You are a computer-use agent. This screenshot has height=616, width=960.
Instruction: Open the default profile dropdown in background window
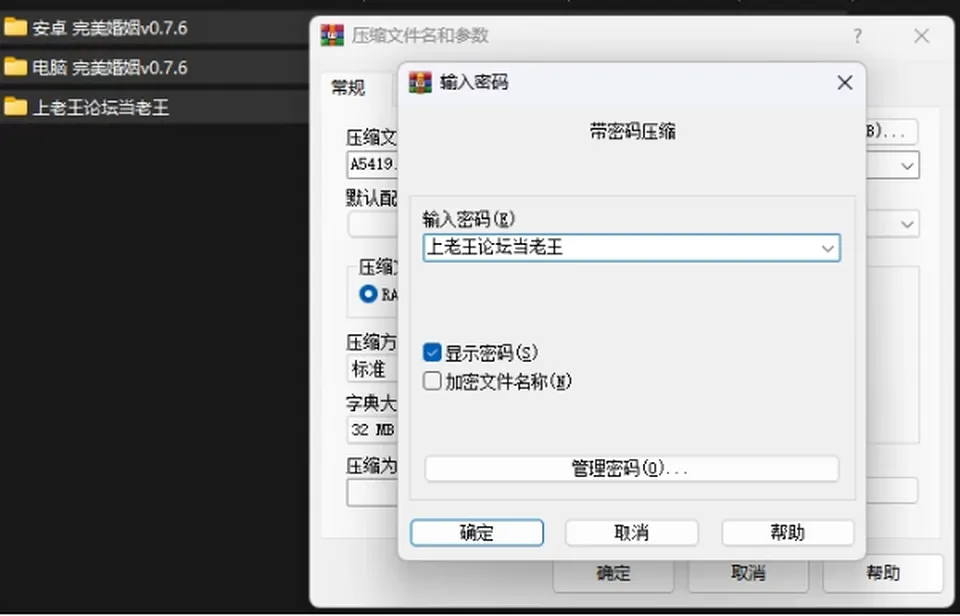click(x=907, y=224)
